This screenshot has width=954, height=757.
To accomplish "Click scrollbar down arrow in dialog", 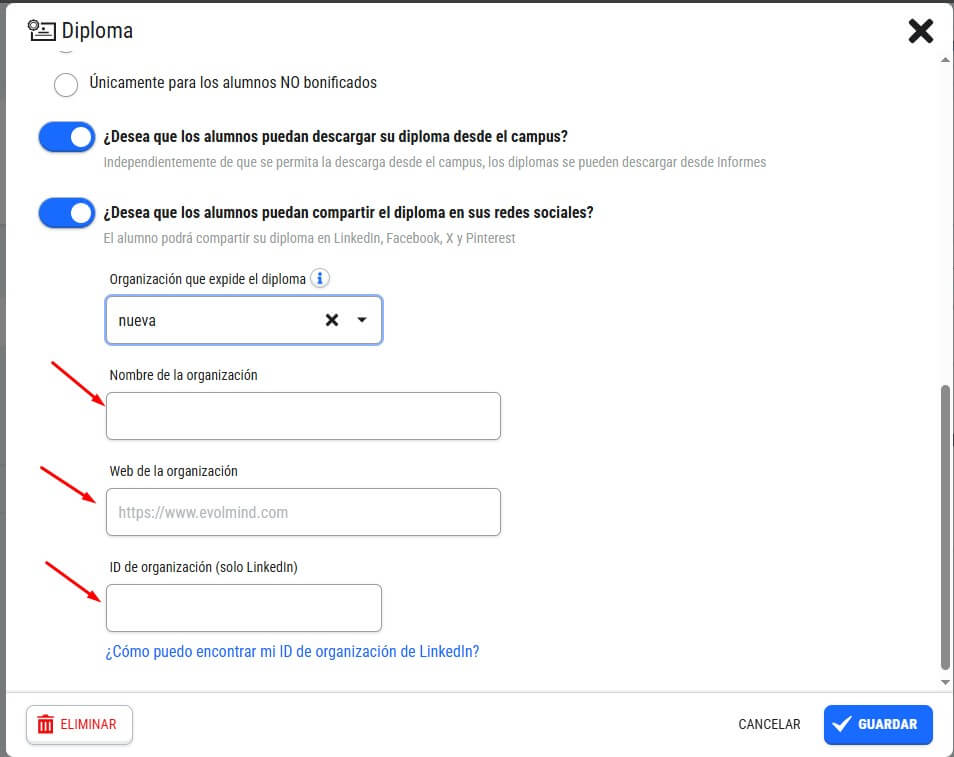I will pos(945,682).
